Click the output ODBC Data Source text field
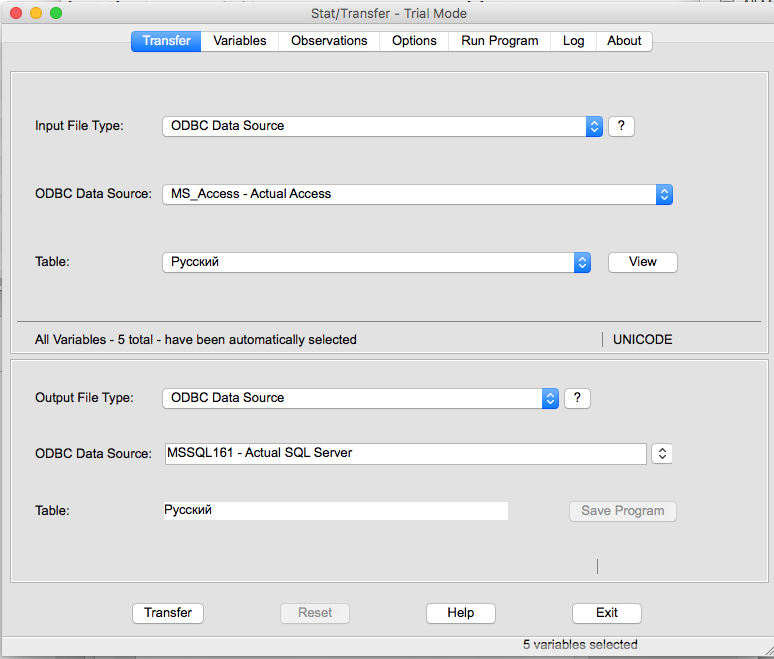The image size is (774, 659). (405, 454)
